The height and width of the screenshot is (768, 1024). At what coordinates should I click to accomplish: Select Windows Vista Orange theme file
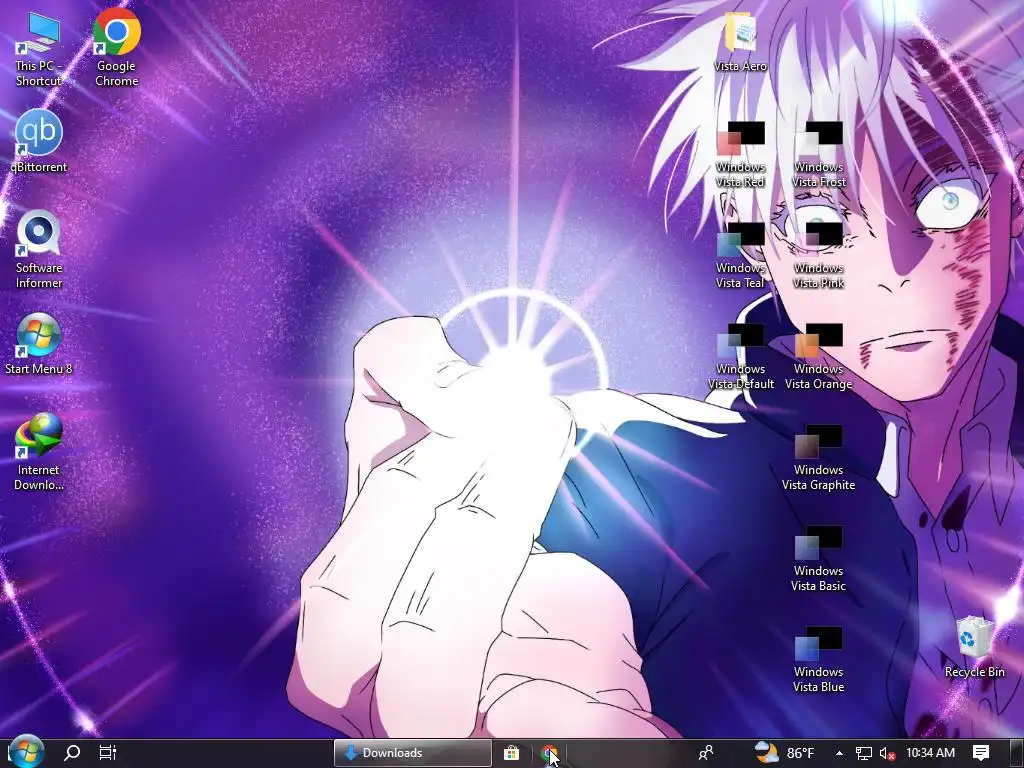(818, 357)
